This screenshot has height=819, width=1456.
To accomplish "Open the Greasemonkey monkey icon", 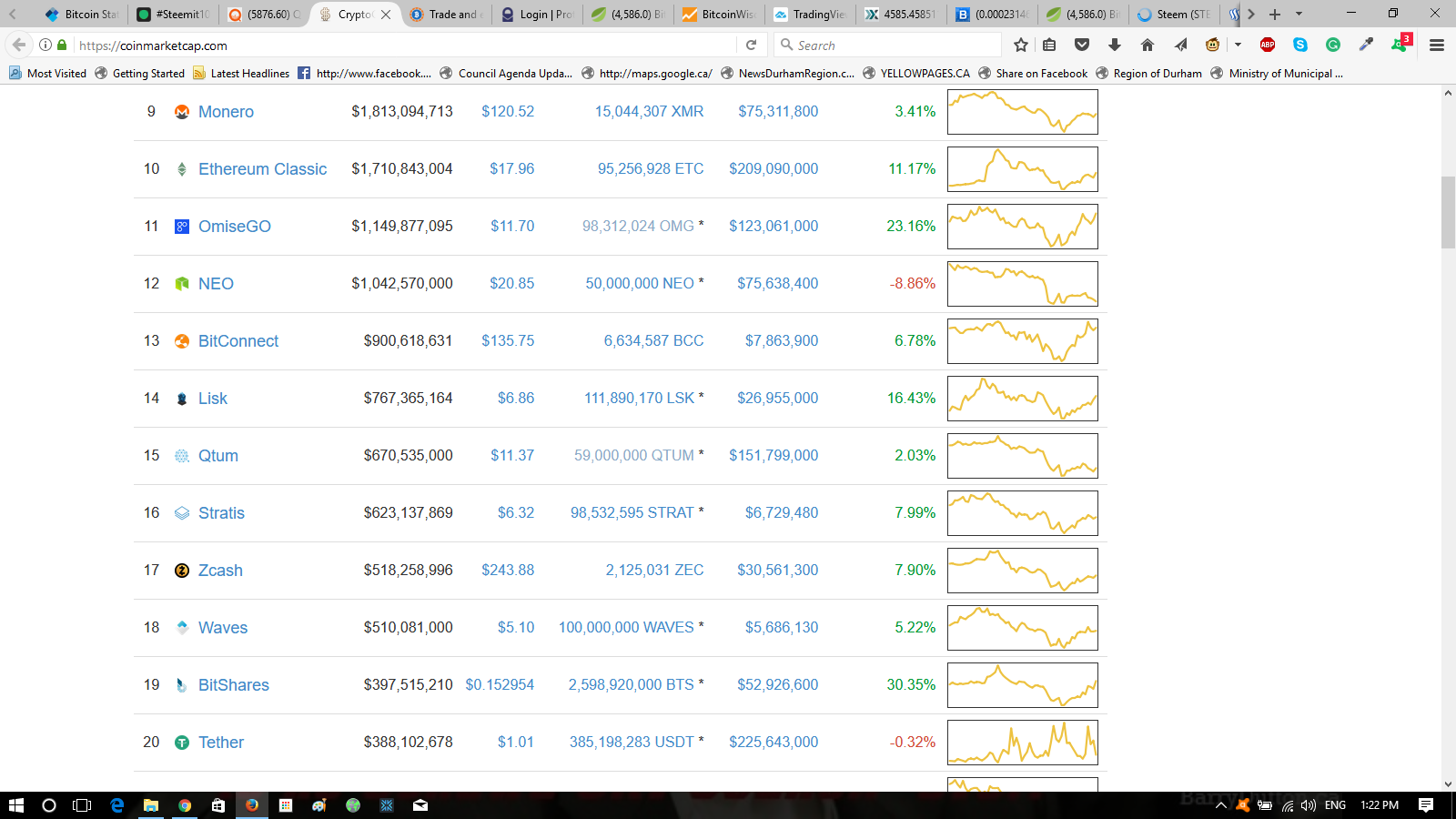I will pyautogui.click(x=1212, y=45).
